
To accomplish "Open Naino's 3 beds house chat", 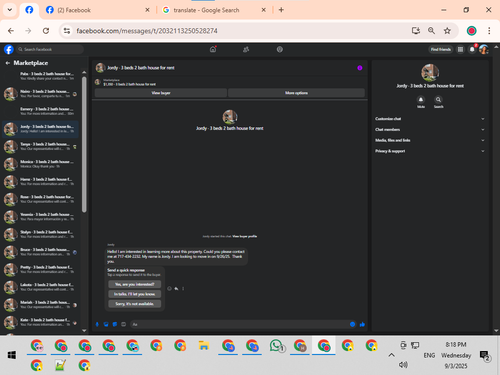I will tap(41, 94).
